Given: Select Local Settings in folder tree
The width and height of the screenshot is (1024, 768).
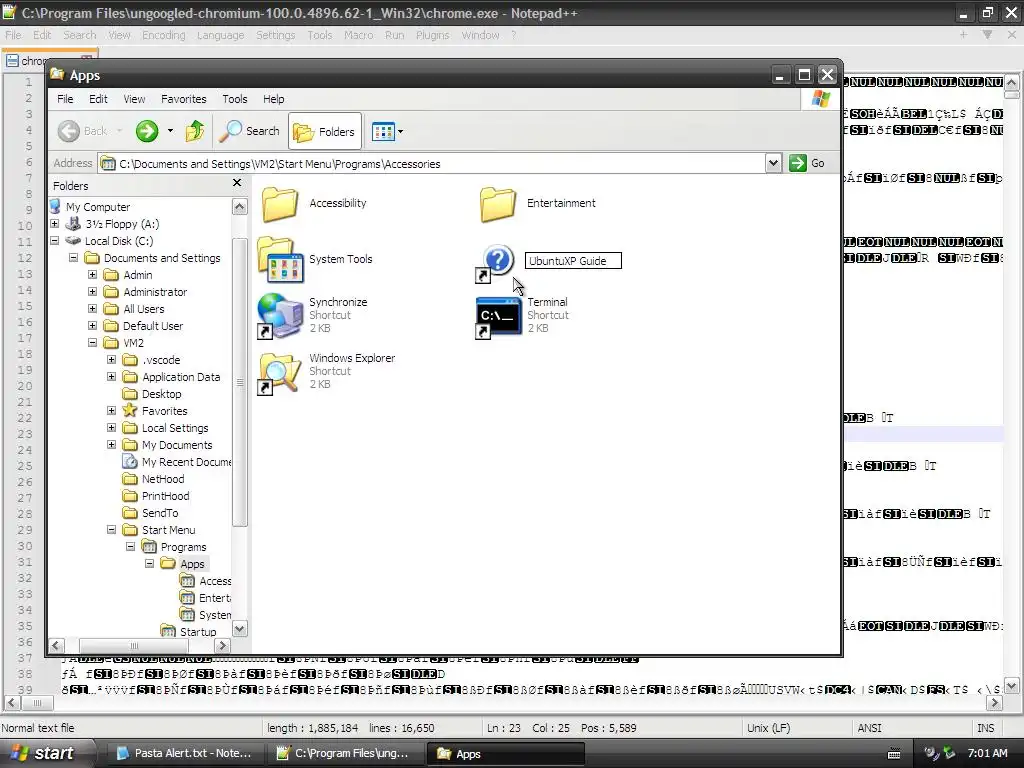Looking at the screenshot, I should point(175,428).
